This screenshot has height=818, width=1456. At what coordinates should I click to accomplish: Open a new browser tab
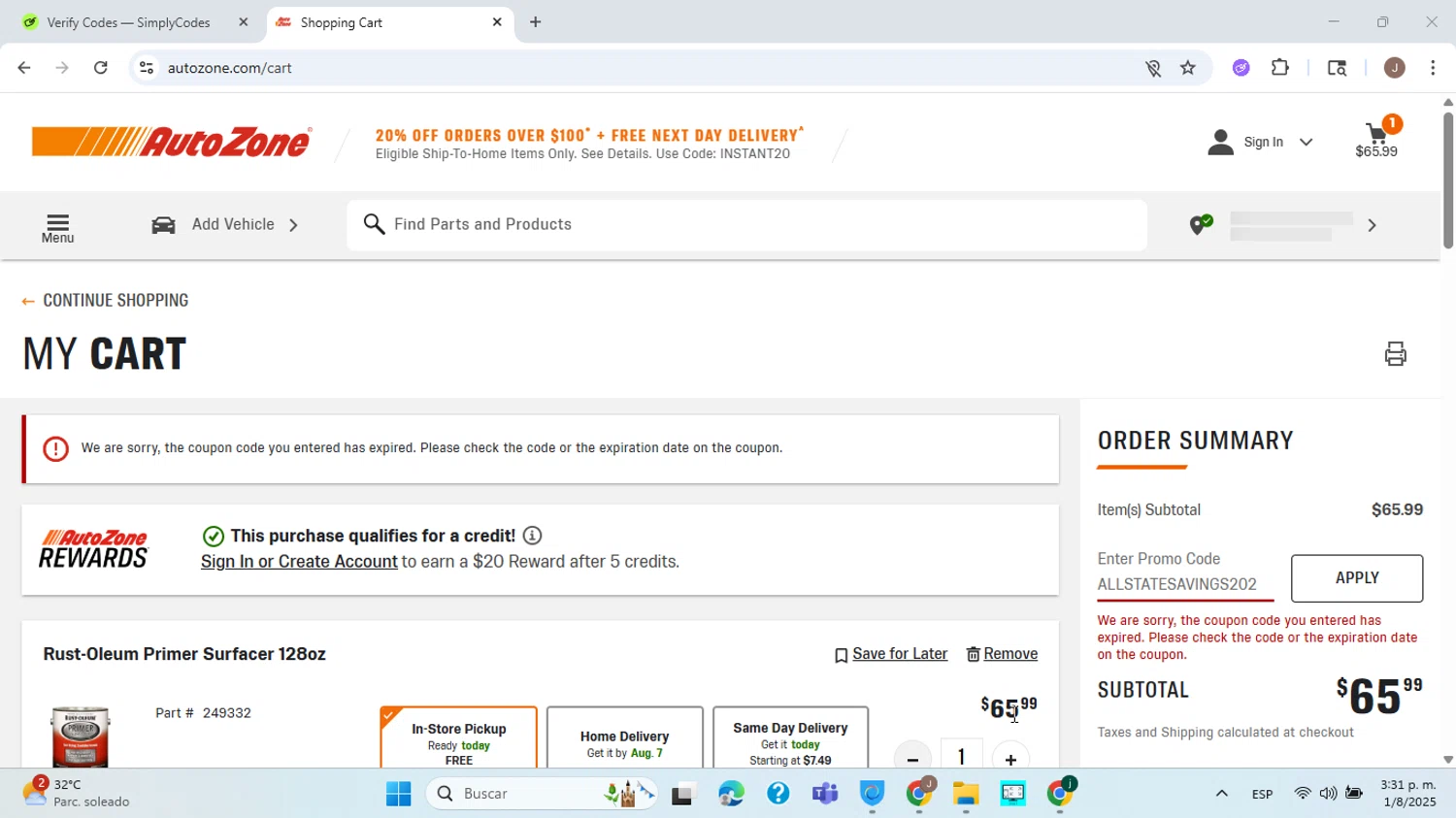click(536, 22)
